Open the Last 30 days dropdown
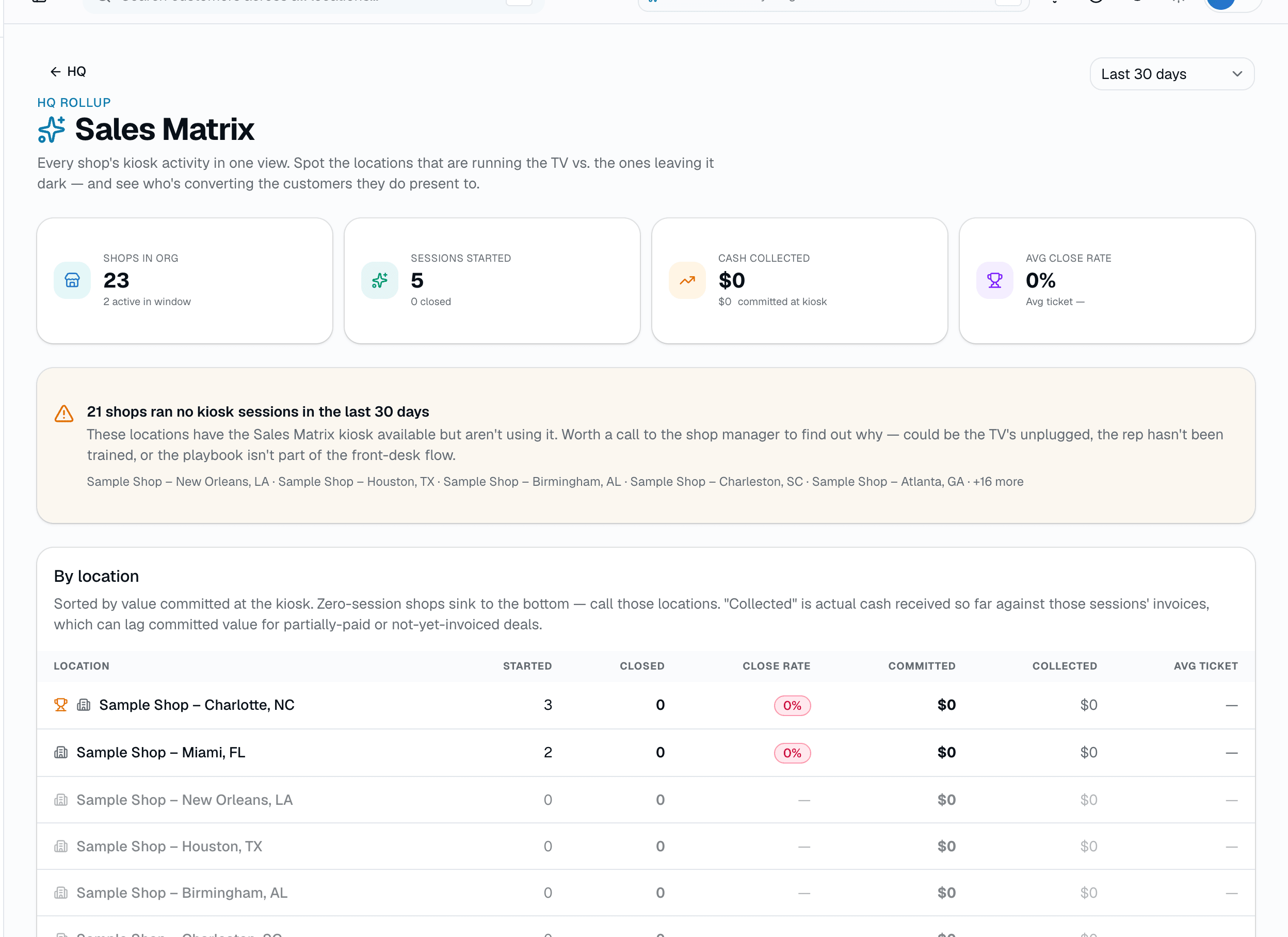This screenshot has width=1288, height=937. click(1171, 74)
